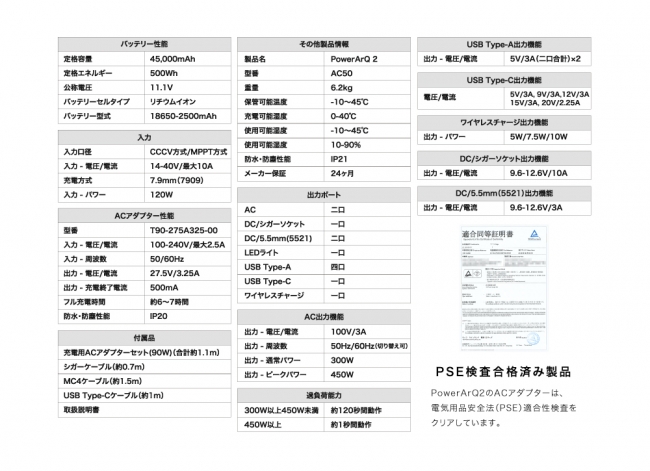Screen dimensions: 650x471
Task: Click the PSE certificate document thumbnail
Action: pos(504,288)
